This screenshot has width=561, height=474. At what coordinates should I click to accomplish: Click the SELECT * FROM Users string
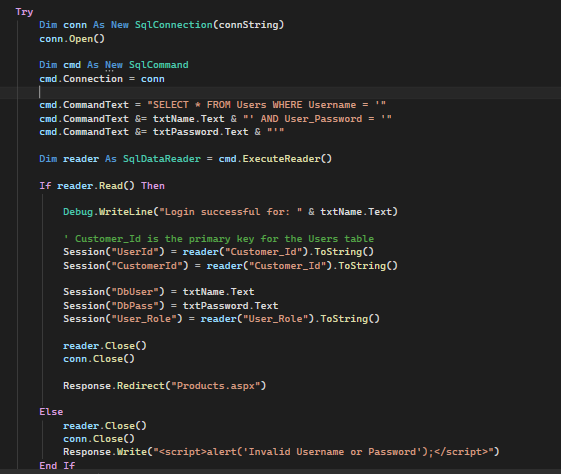click(267, 105)
